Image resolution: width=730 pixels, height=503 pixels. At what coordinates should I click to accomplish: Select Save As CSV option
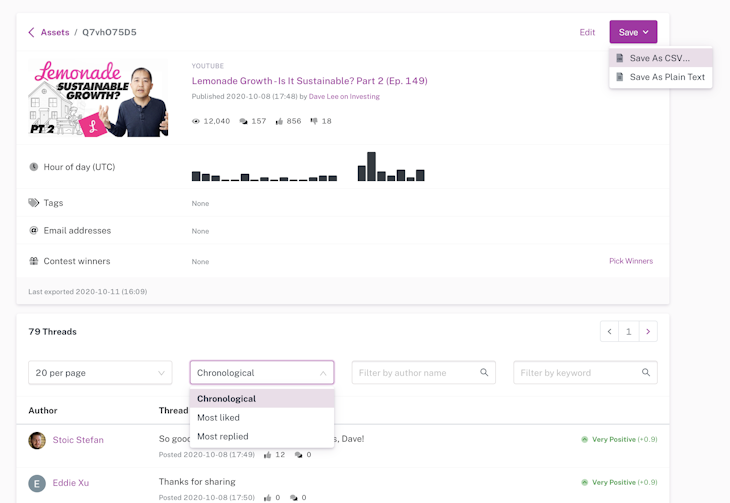pos(659,58)
